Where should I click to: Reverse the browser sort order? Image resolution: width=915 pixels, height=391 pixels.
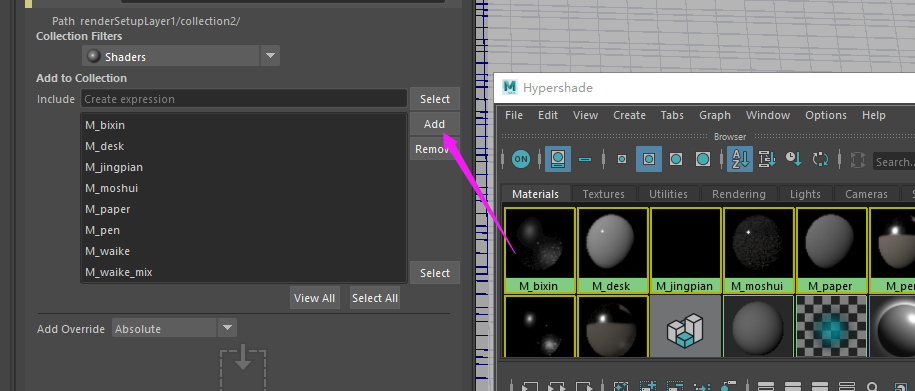click(x=820, y=159)
